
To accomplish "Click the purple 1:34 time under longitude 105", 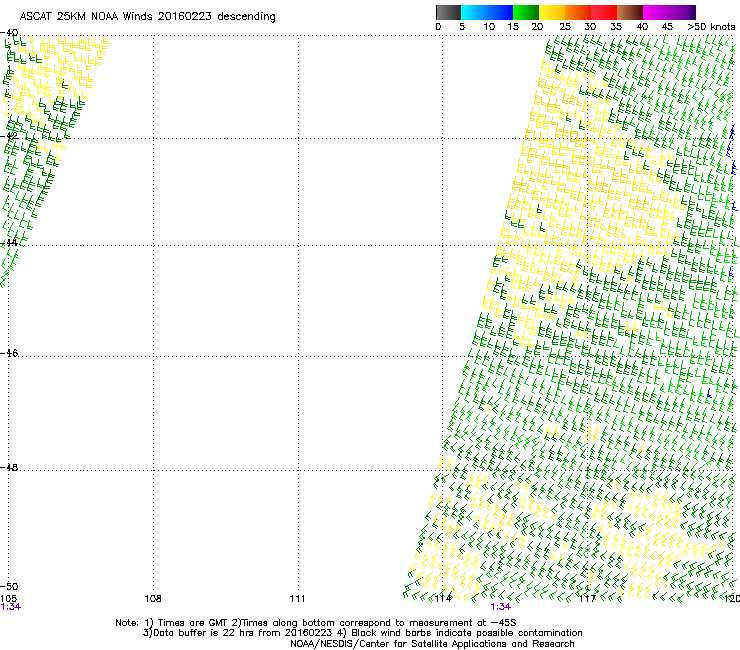I will (x=11, y=607).
